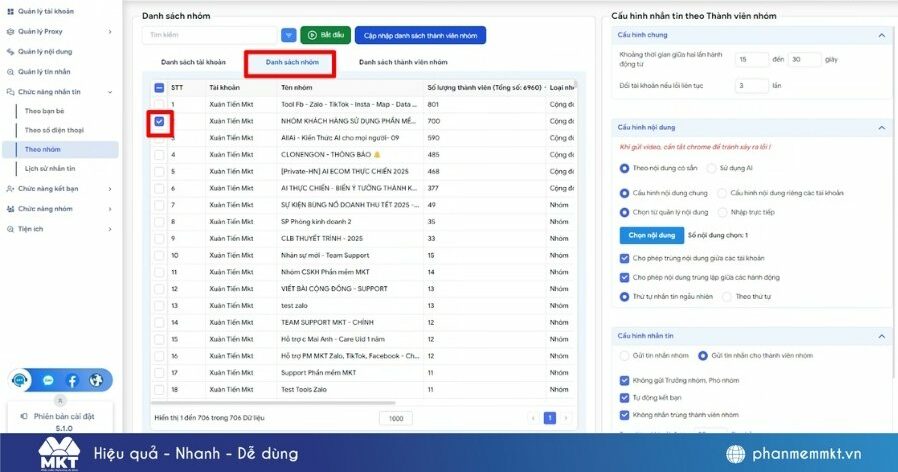Edit the maximum delay value 30
This screenshot has height=472, width=898.
804,60
